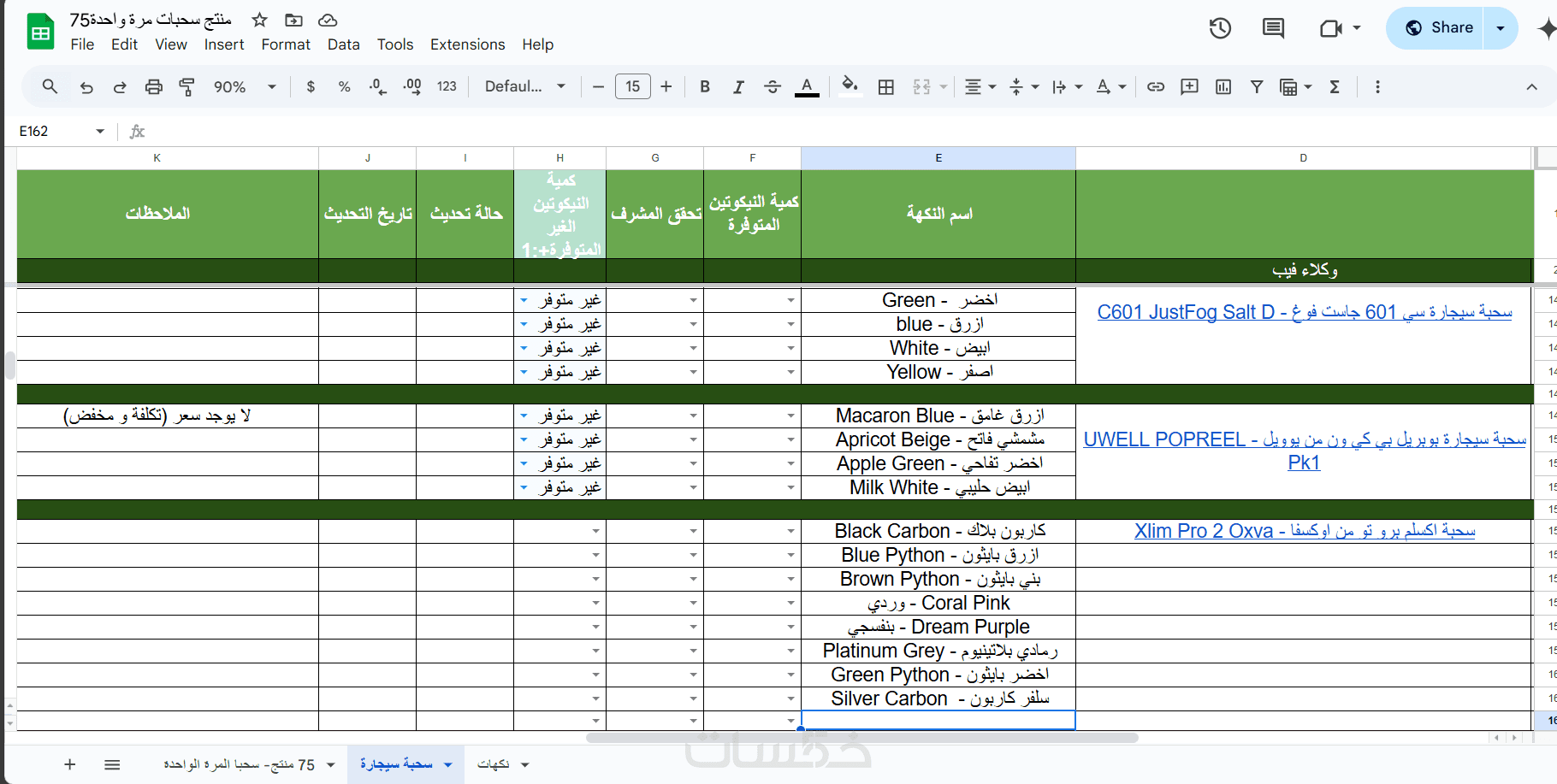Open the C601 JustFog Salt D link
The width and height of the screenshot is (1557, 784).
(1305, 312)
